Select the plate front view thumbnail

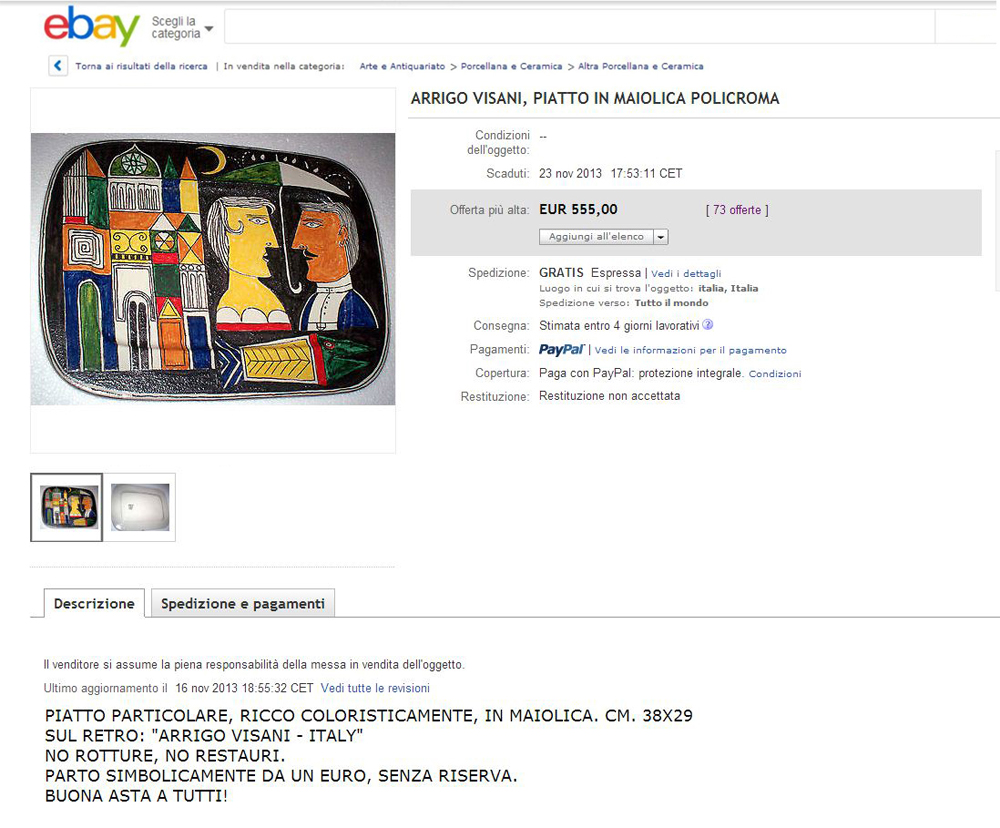coord(66,507)
